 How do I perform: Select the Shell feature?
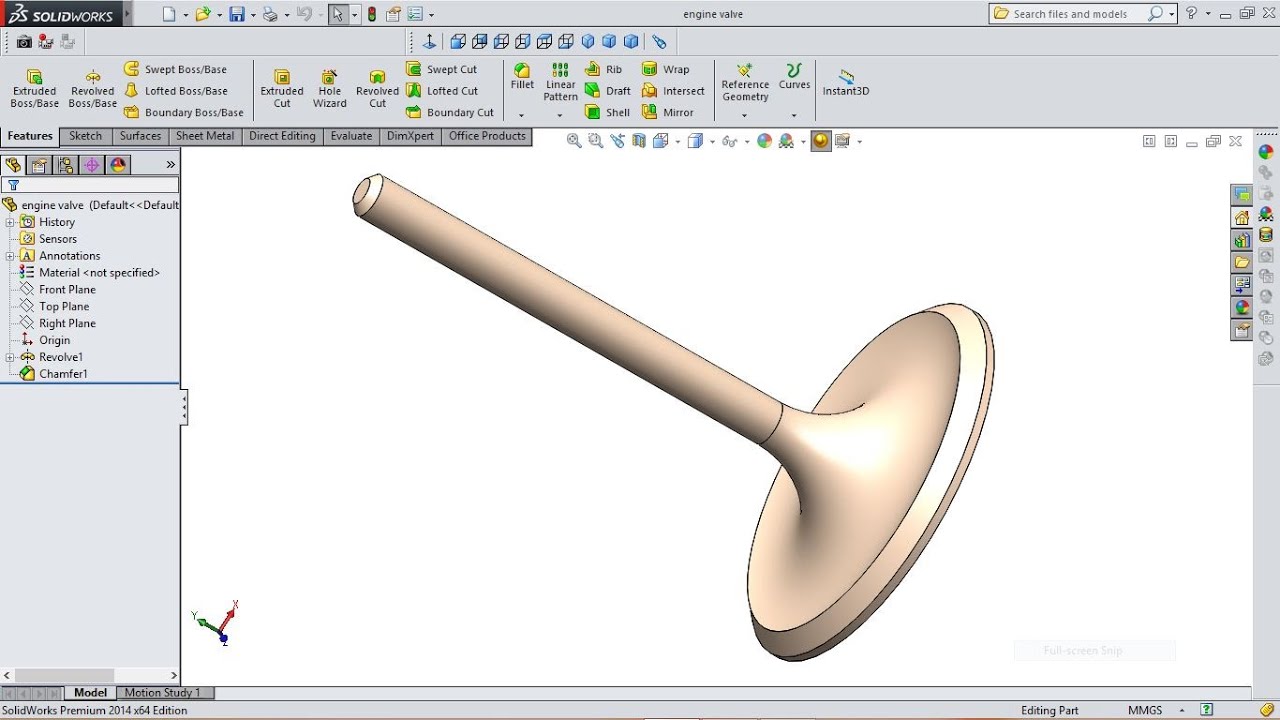pyautogui.click(x=607, y=112)
